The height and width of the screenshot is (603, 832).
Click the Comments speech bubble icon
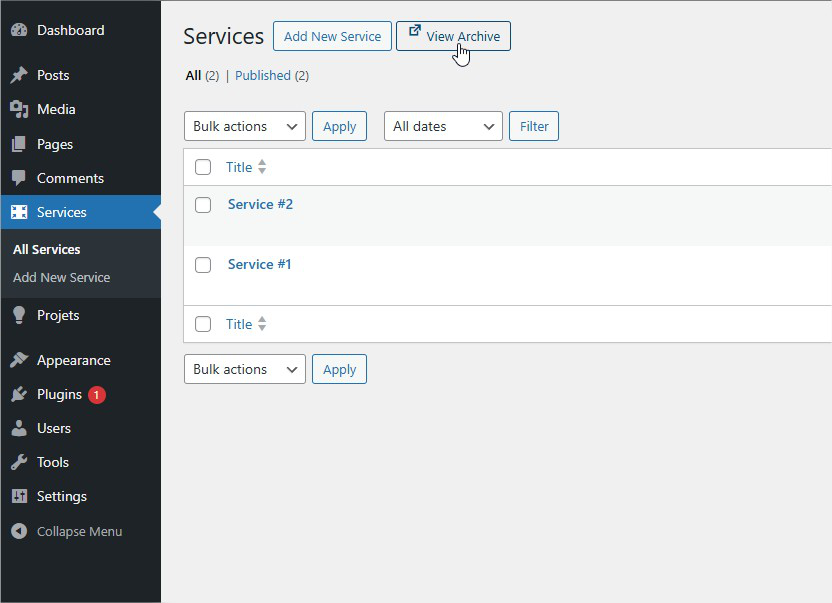click(19, 178)
